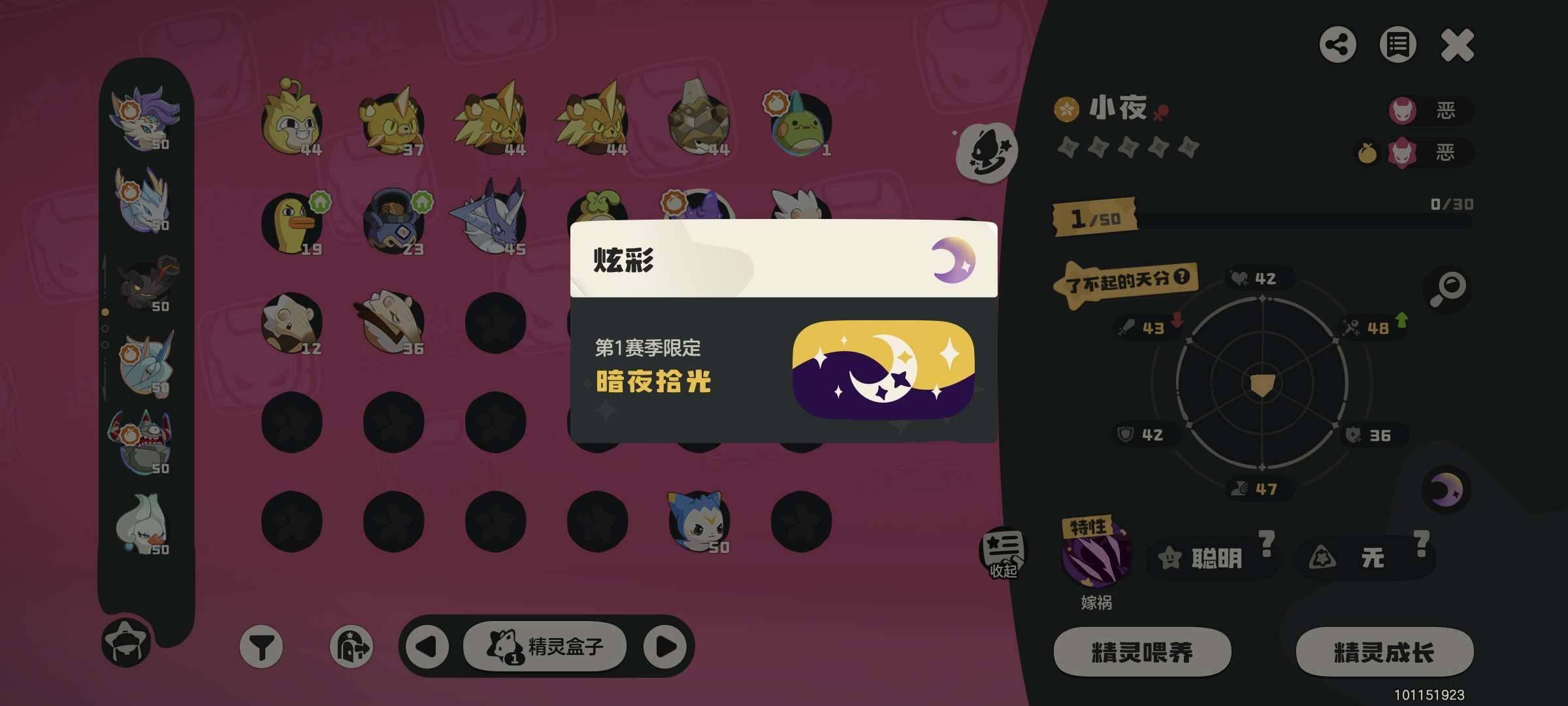This screenshot has width=1568, height=706.
Task: Open the 了不起的天分 help question mark
Action: 1181,277
